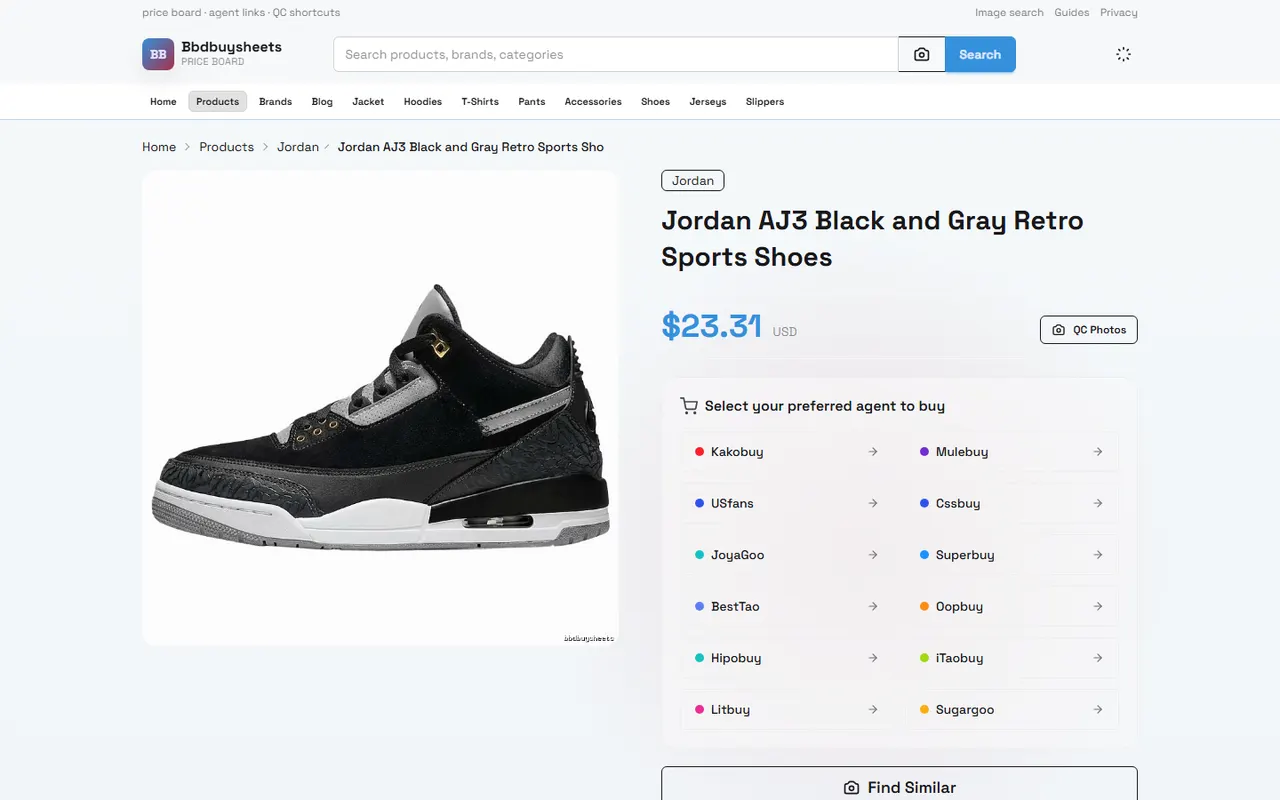Browse the Jacket category tab

coord(368,102)
